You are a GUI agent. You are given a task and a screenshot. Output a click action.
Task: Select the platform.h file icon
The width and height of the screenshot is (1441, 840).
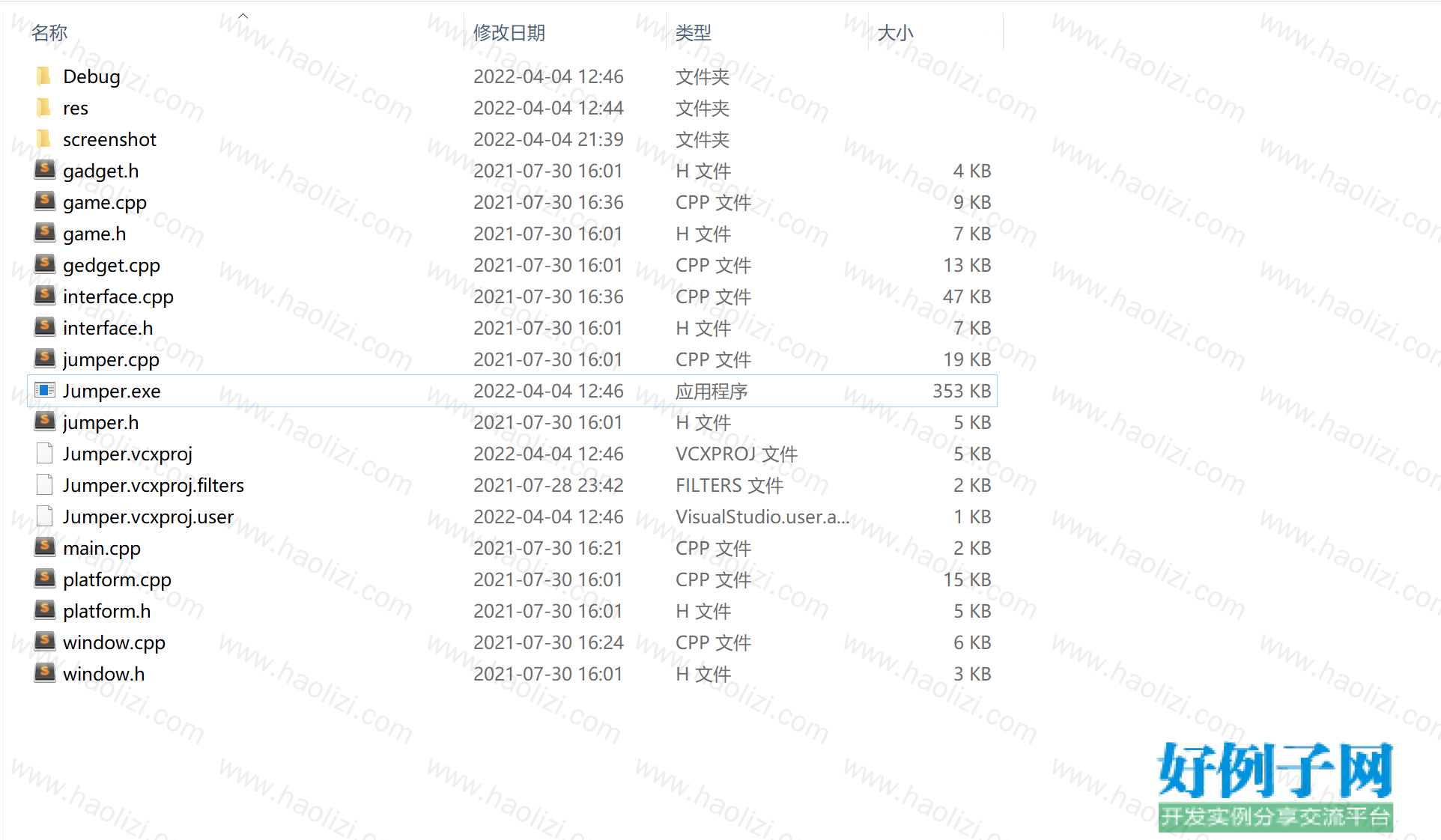[45, 610]
